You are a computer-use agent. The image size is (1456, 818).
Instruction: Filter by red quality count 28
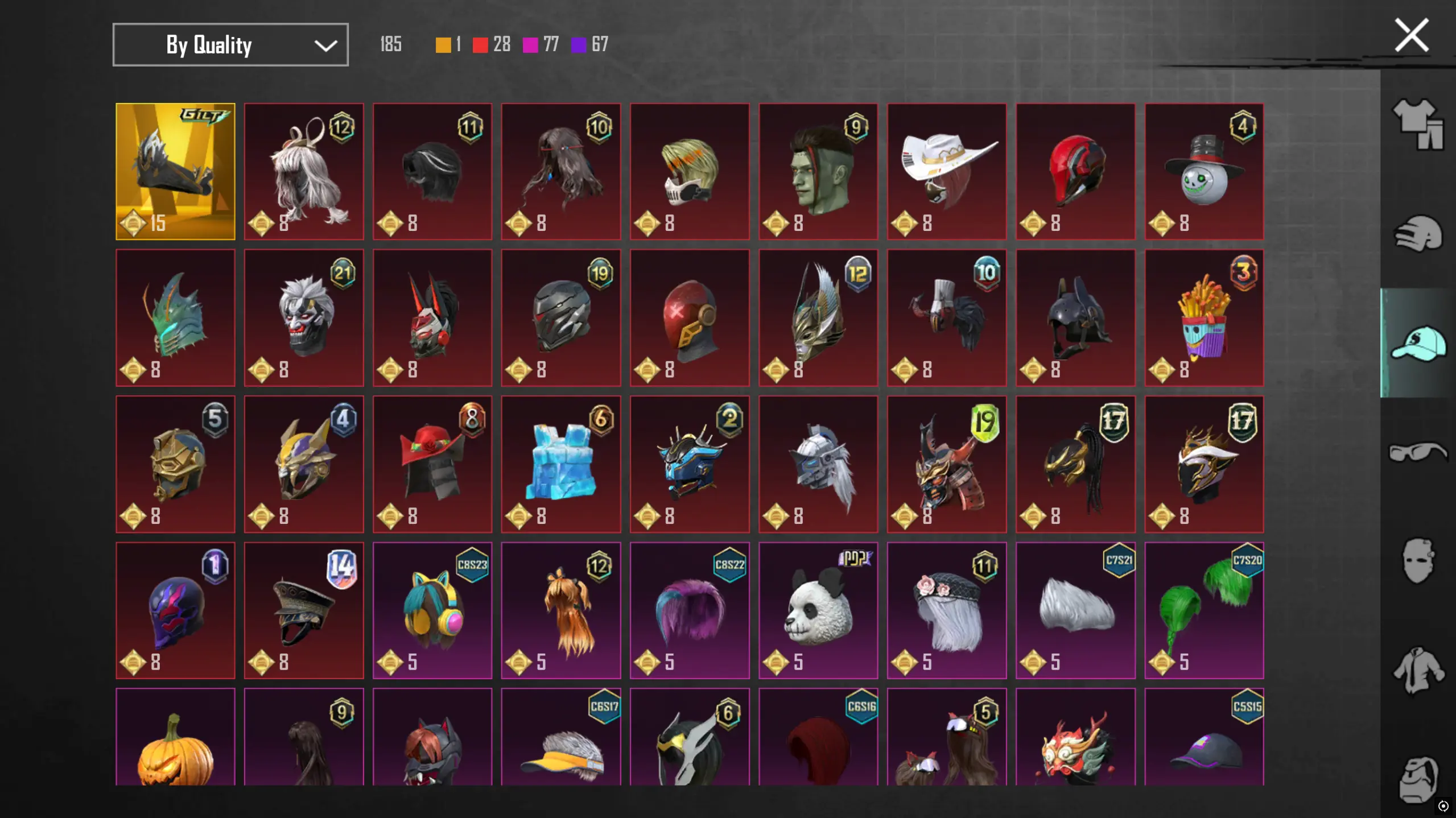tap(492, 44)
